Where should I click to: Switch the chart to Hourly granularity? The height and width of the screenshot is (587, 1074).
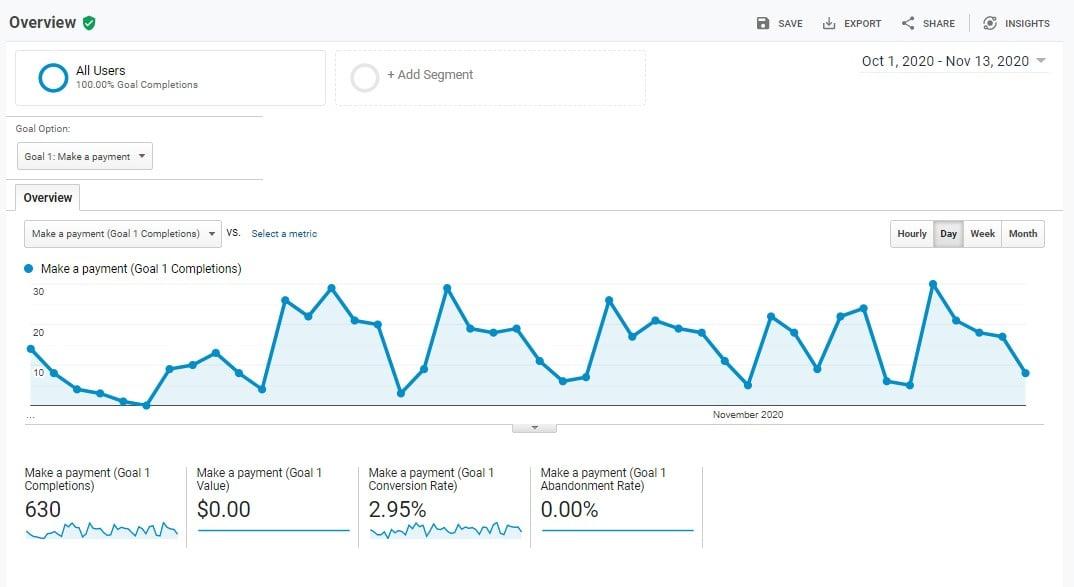tap(911, 233)
